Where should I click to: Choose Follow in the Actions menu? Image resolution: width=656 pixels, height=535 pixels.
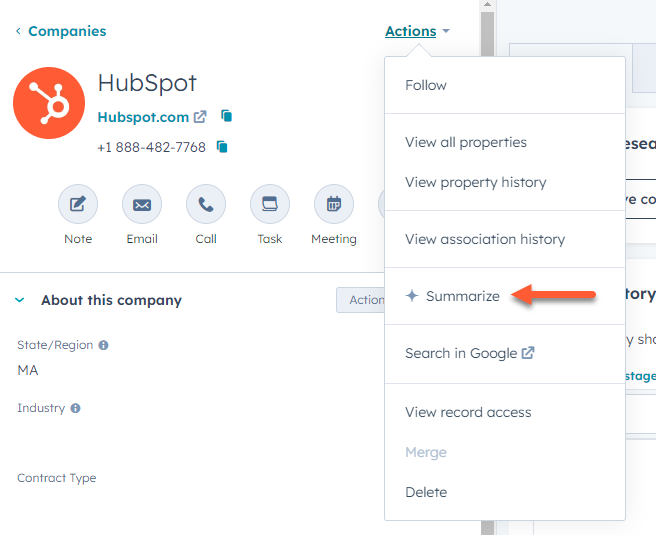(426, 85)
